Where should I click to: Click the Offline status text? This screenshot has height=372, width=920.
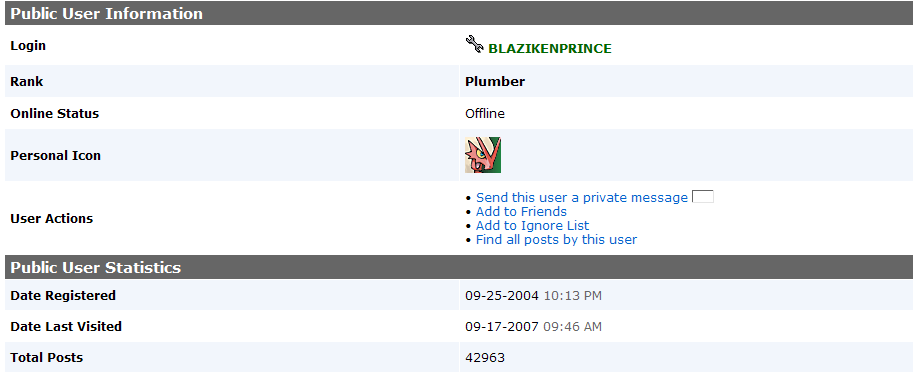pos(485,114)
